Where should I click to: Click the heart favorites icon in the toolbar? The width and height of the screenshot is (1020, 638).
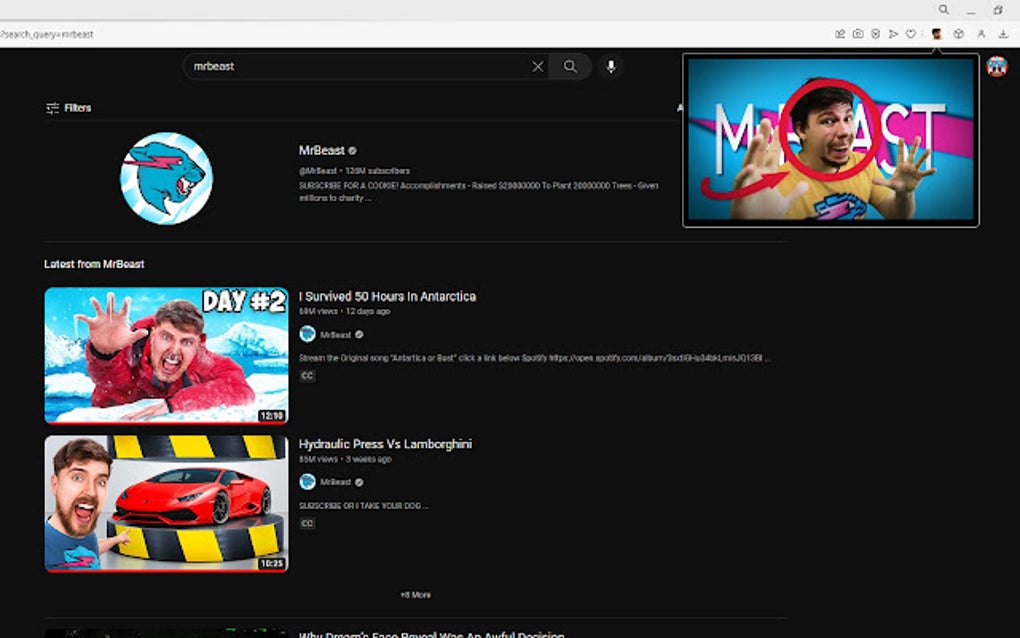(x=911, y=33)
